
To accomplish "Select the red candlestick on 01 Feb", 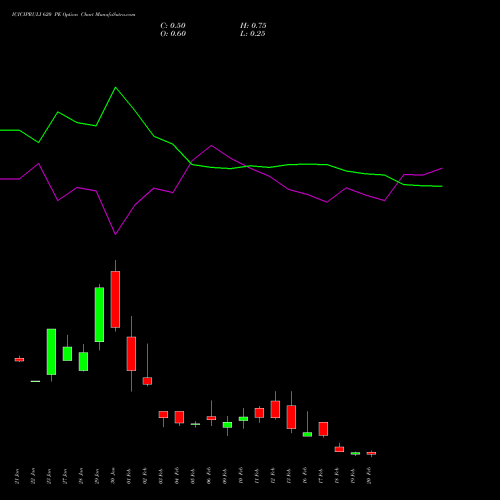I will (131, 354).
